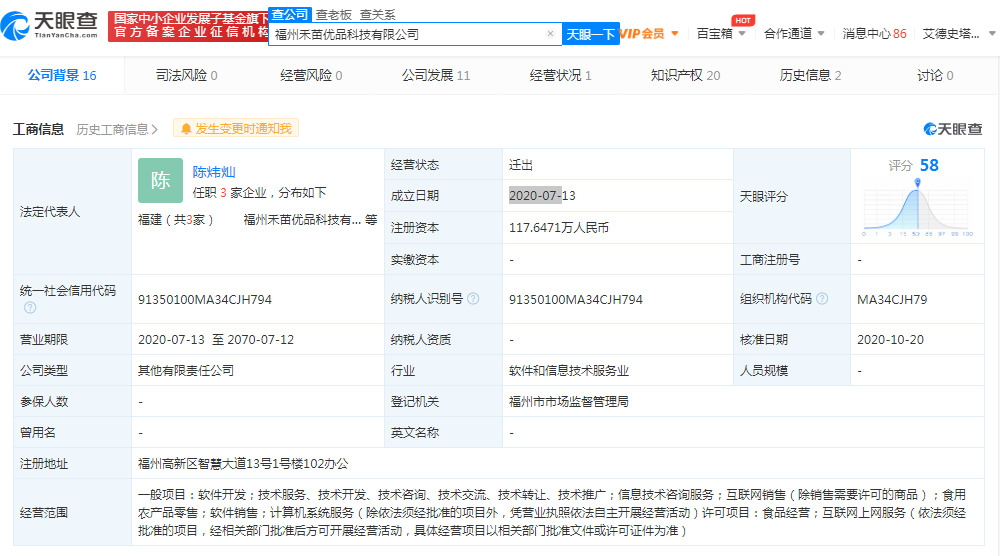Click the 天眼查 watermark logo beside 工商信息
Image resolution: width=1000 pixels, height=556 pixels.
[953, 129]
